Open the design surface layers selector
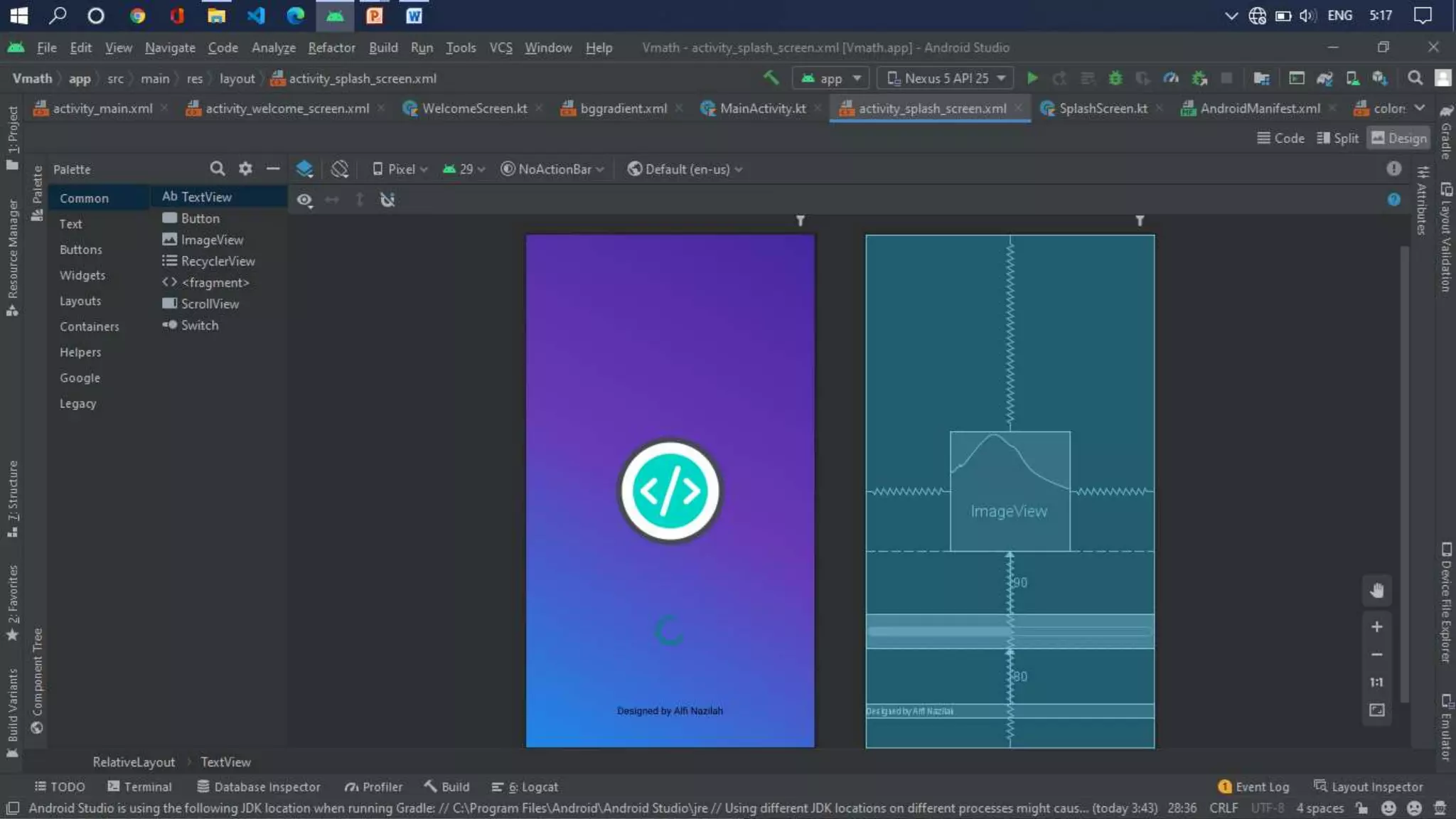Viewport: 1456px width, 819px height. (304, 169)
